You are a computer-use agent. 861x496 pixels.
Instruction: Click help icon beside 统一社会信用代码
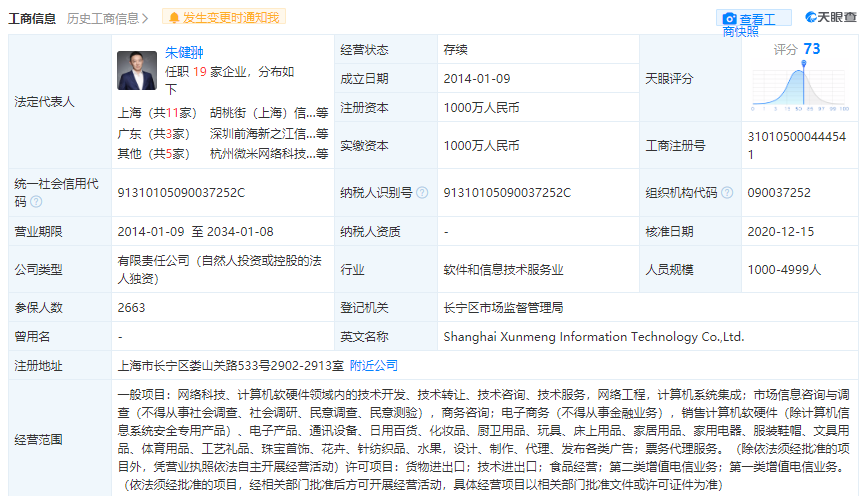(x=36, y=202)
